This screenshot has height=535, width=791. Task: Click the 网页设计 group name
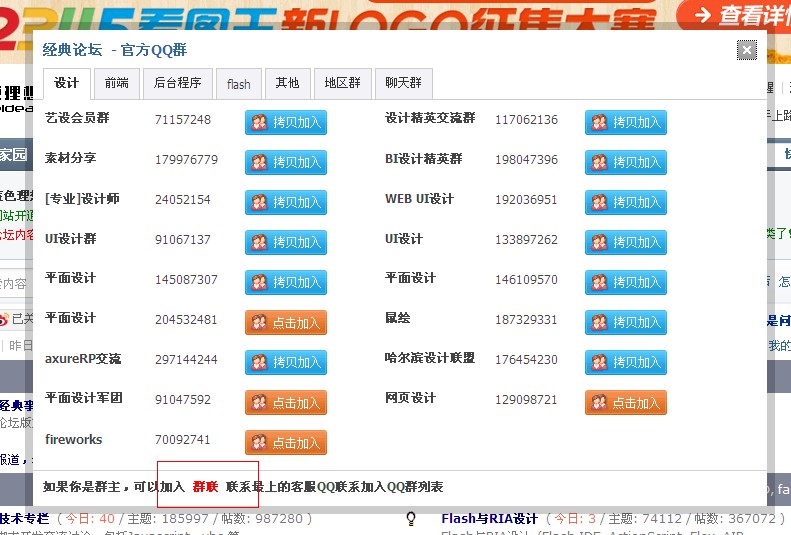pos(411,398)
